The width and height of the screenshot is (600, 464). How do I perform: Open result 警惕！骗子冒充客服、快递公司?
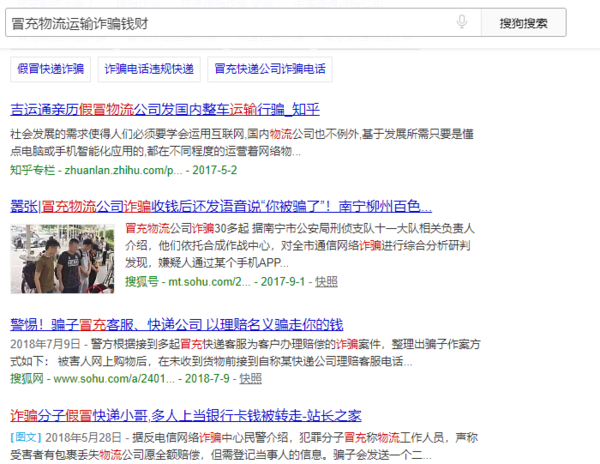click(x=177, y=325)
